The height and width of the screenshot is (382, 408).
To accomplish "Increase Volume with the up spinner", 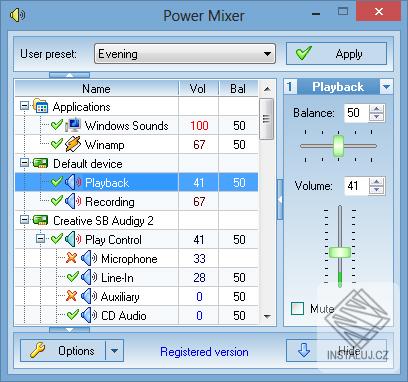I will pyautogui.click(x=377, y=182).
